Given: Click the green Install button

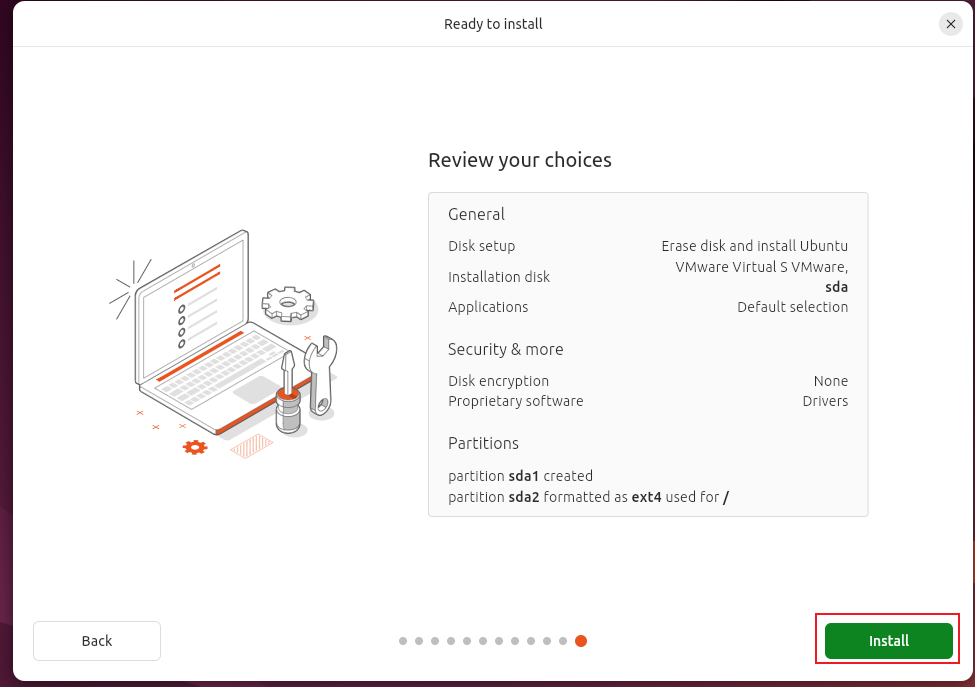Looking at the screenshot, I should [x=888, y=640].
